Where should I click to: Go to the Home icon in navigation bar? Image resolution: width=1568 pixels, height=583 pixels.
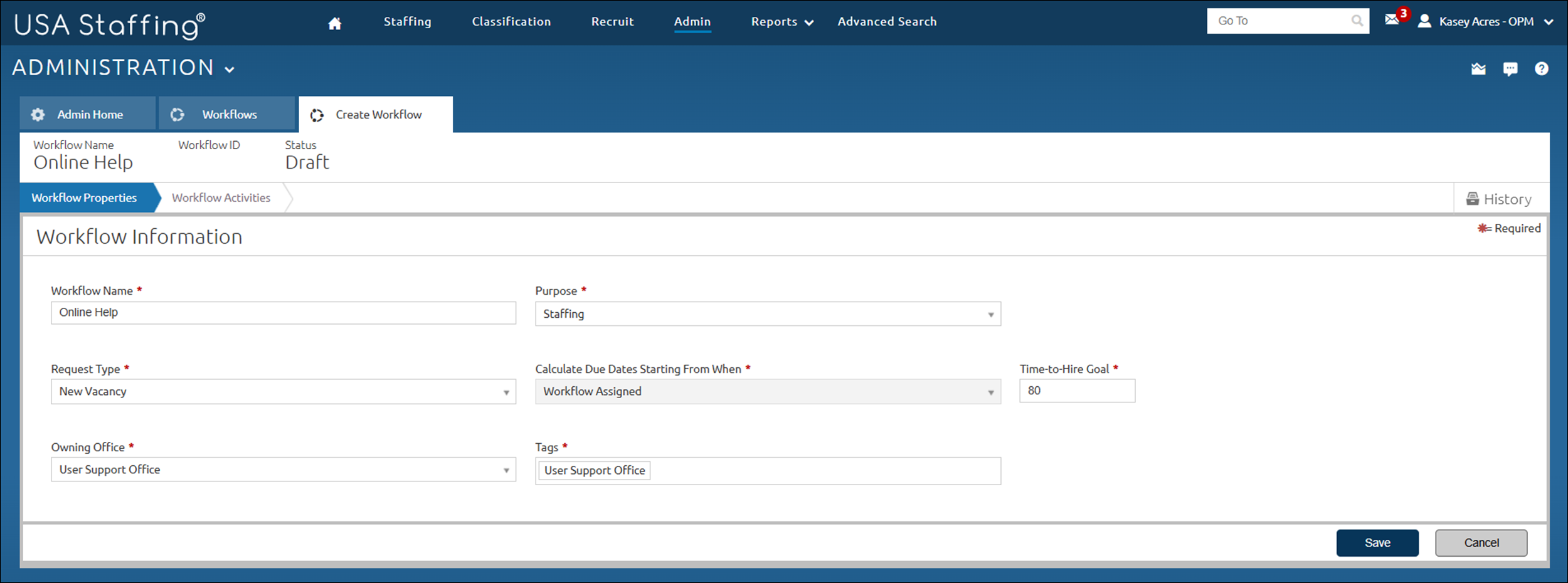[x=335, y=23]
